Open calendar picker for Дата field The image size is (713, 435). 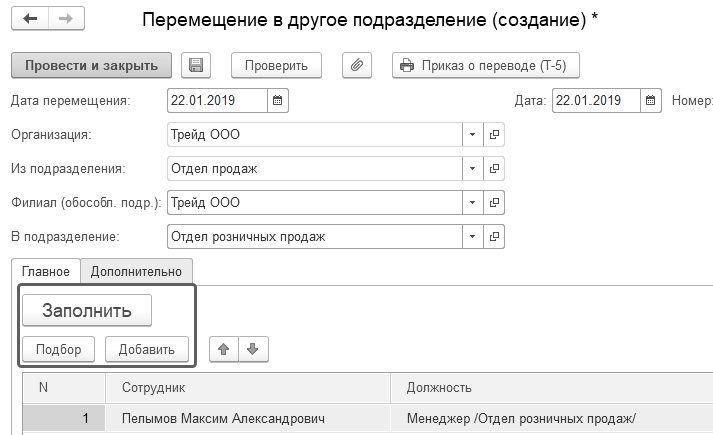[x=651, y=100]
